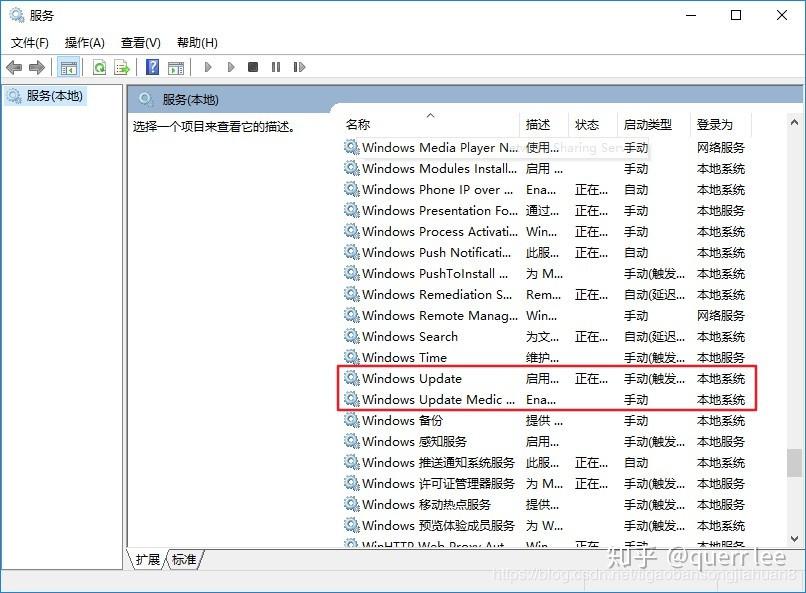Click the Forward navigation arrow
The image size is (806, 593).
point(36,67)
